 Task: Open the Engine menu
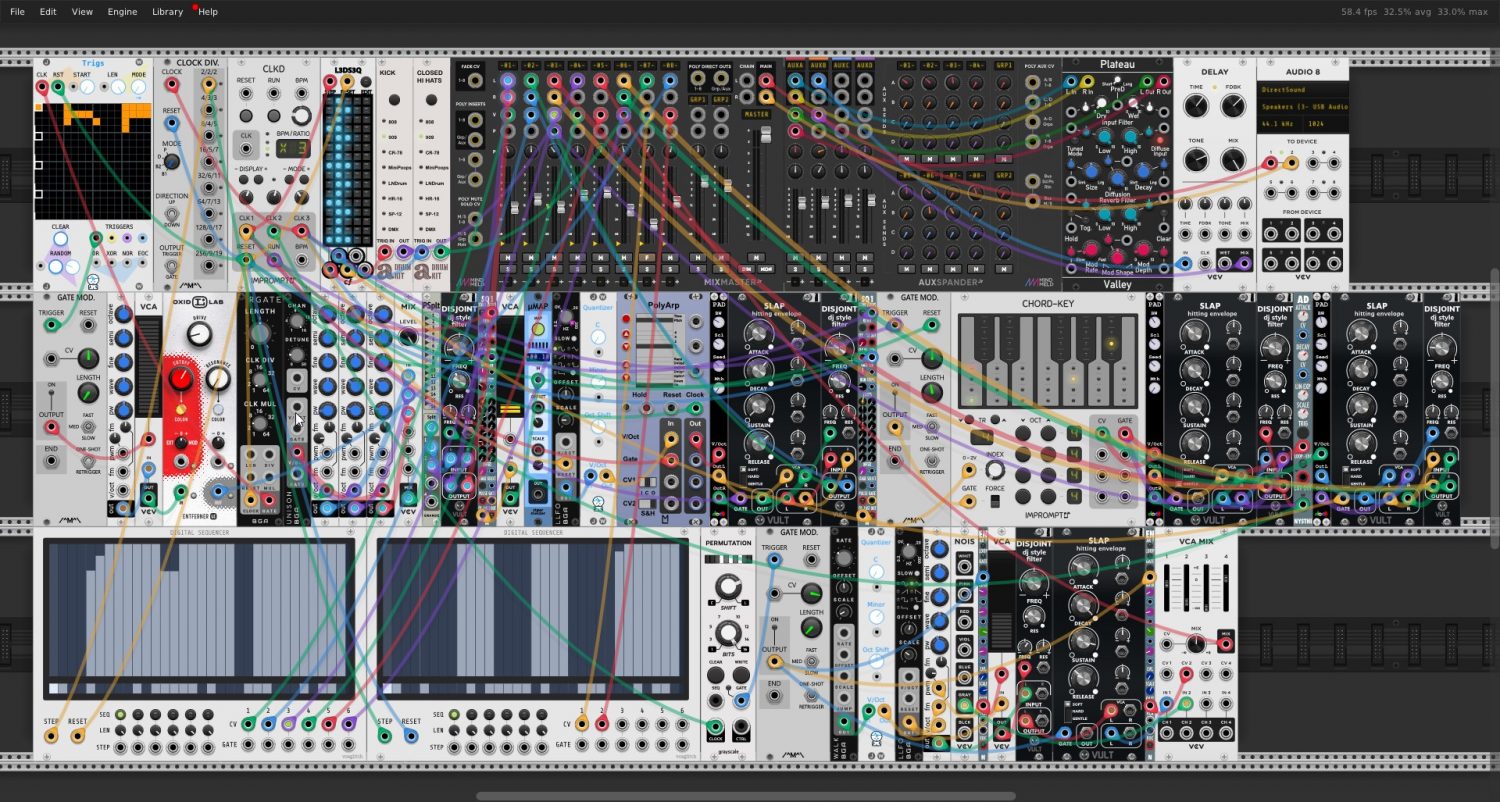pos(122,12)
